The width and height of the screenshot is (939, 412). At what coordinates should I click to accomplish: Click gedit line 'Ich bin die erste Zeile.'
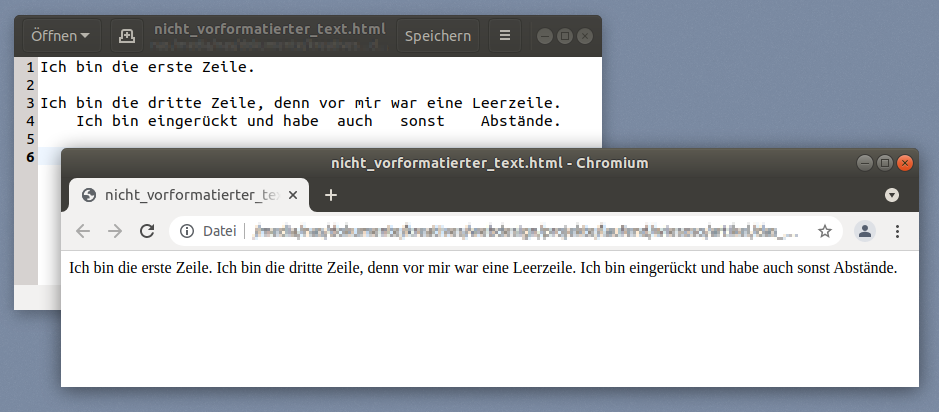pos(147,68)
